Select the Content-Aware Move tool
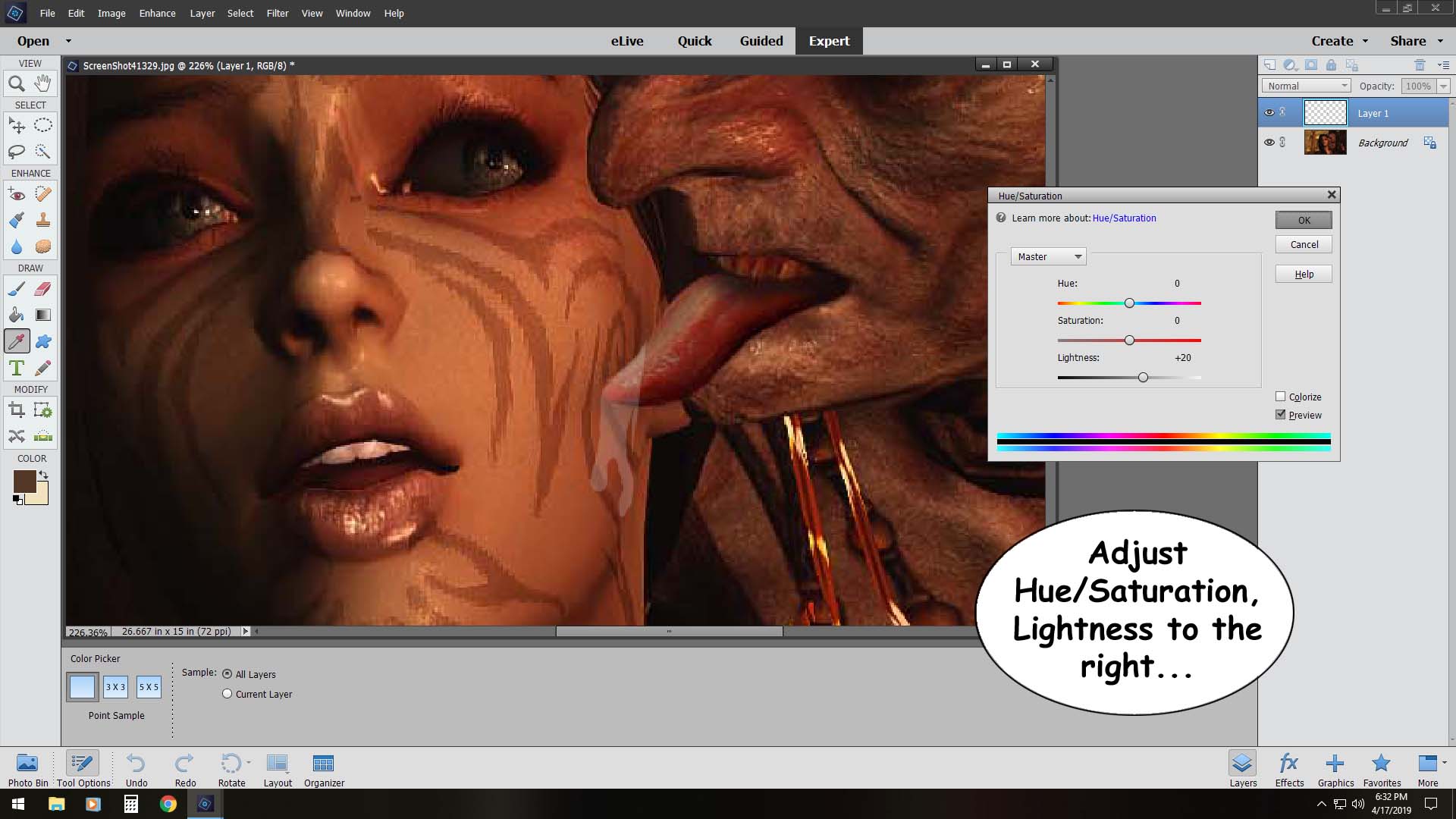Image resolution: width=1456 pixels, height=819 pixels. 17,436
